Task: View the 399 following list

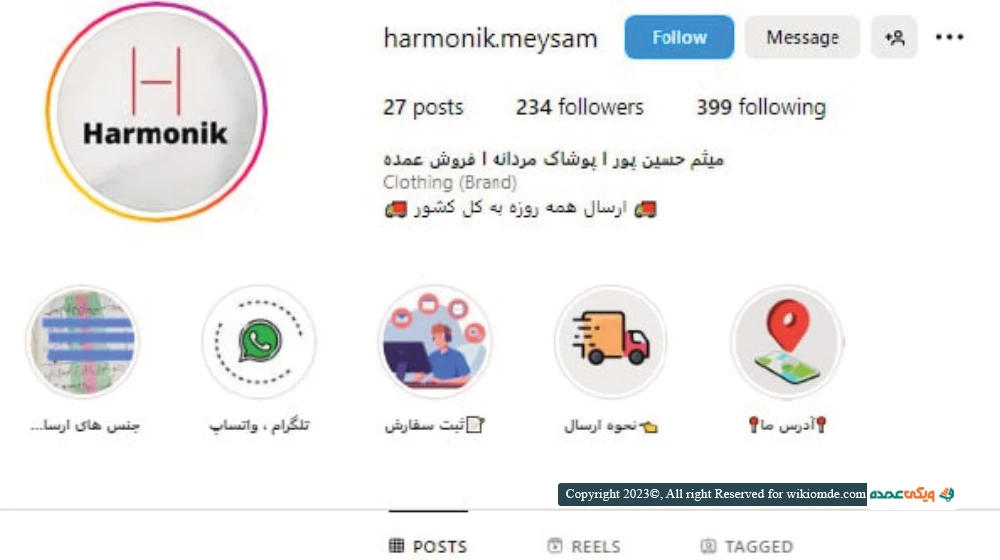Action: [761, 107]
